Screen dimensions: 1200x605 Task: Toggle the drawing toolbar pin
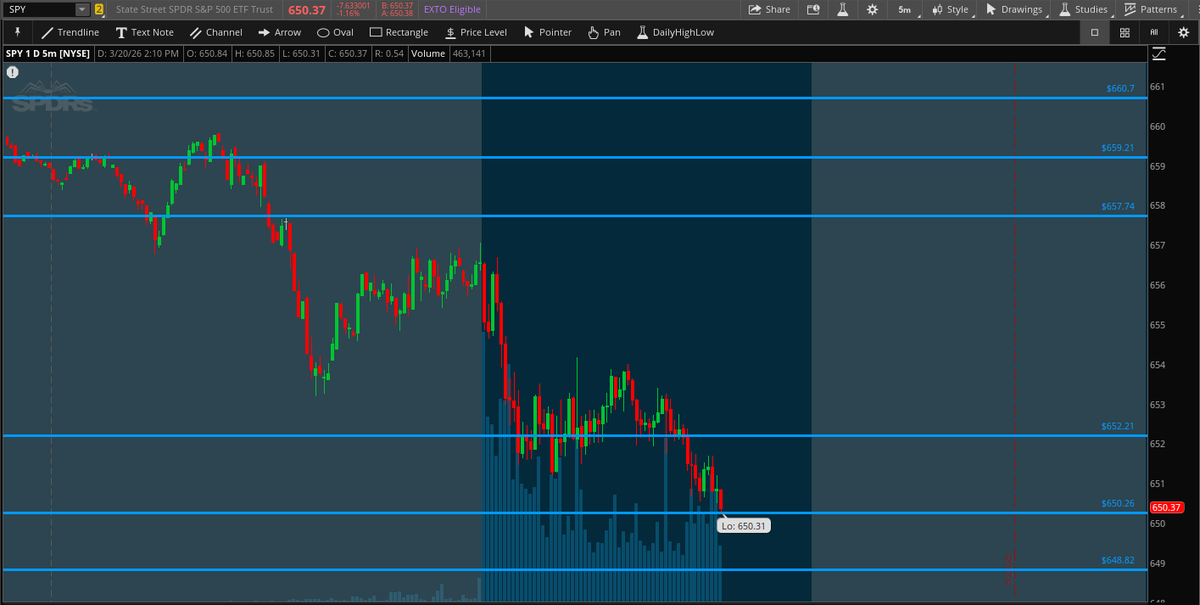(x=15, y=32)
